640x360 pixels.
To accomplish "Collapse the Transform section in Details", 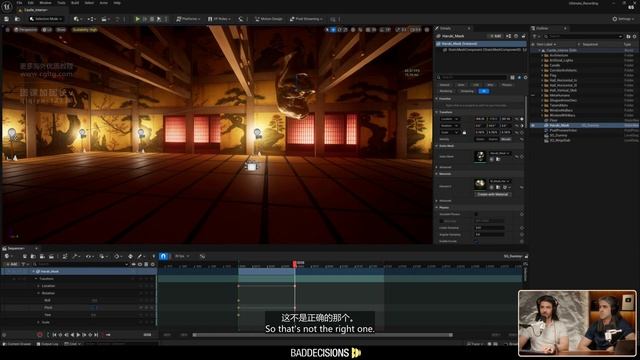I will click(437, 112).
